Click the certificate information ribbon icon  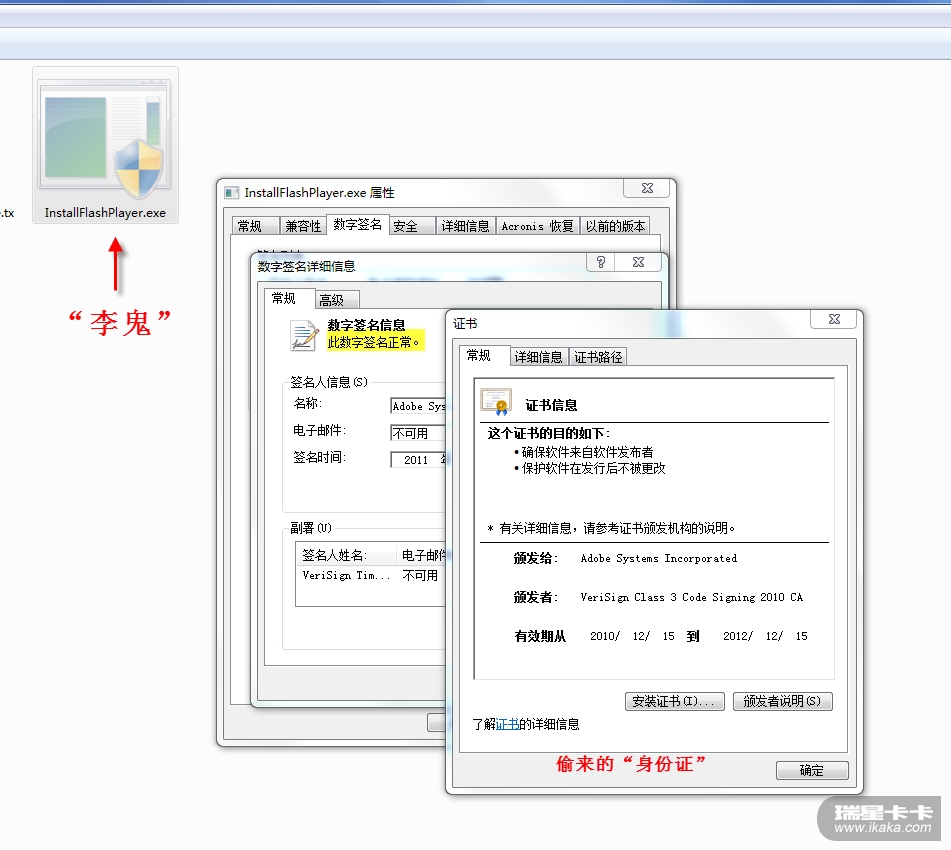point(496,402)
